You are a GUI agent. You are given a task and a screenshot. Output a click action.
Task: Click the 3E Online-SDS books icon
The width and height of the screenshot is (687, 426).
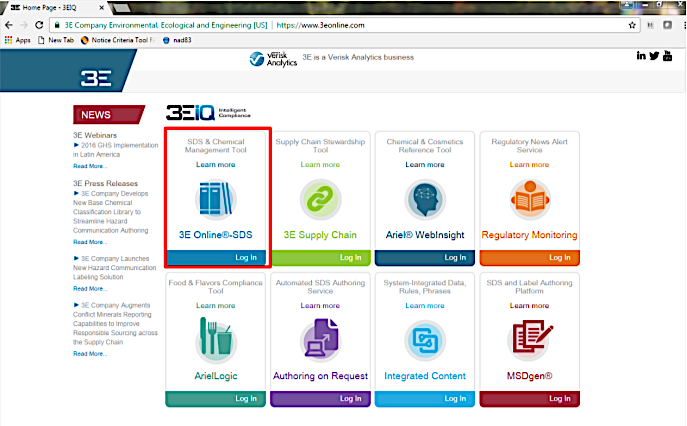pos(216,199)
